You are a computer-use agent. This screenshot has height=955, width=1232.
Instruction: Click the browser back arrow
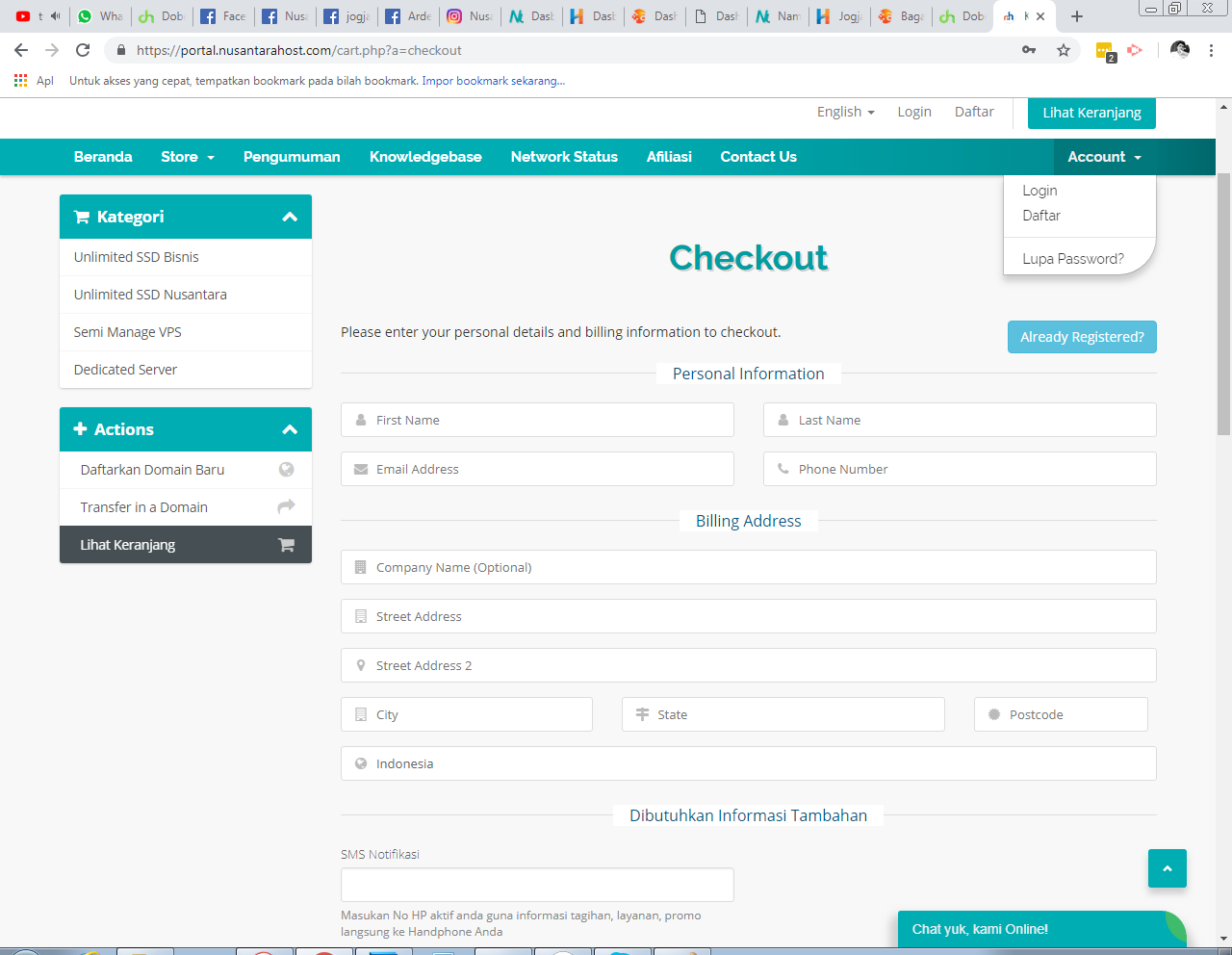[21, 50]
